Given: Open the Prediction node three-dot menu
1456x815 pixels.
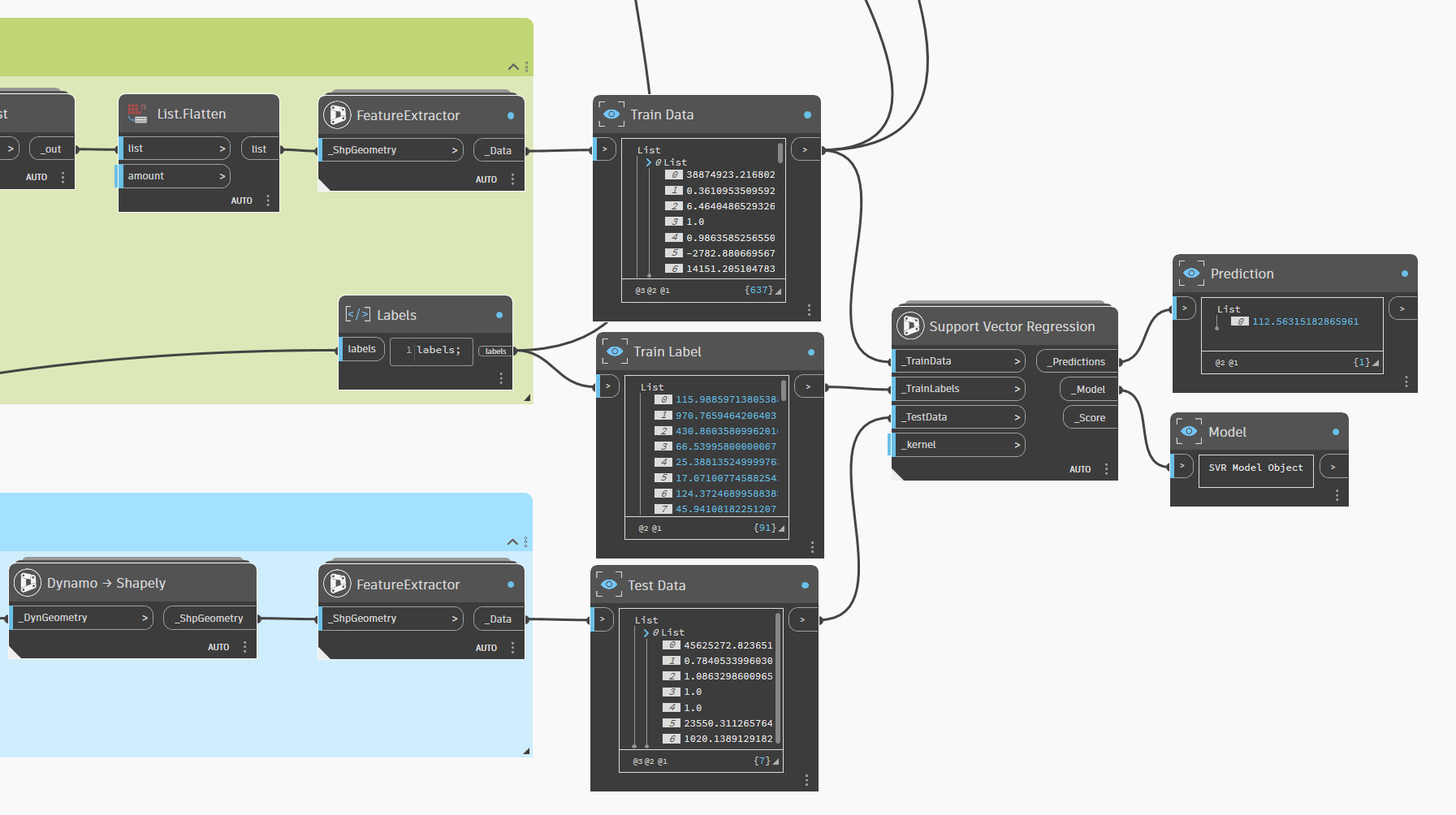Looking at the screenshot, I should (x=1406, y=382).
